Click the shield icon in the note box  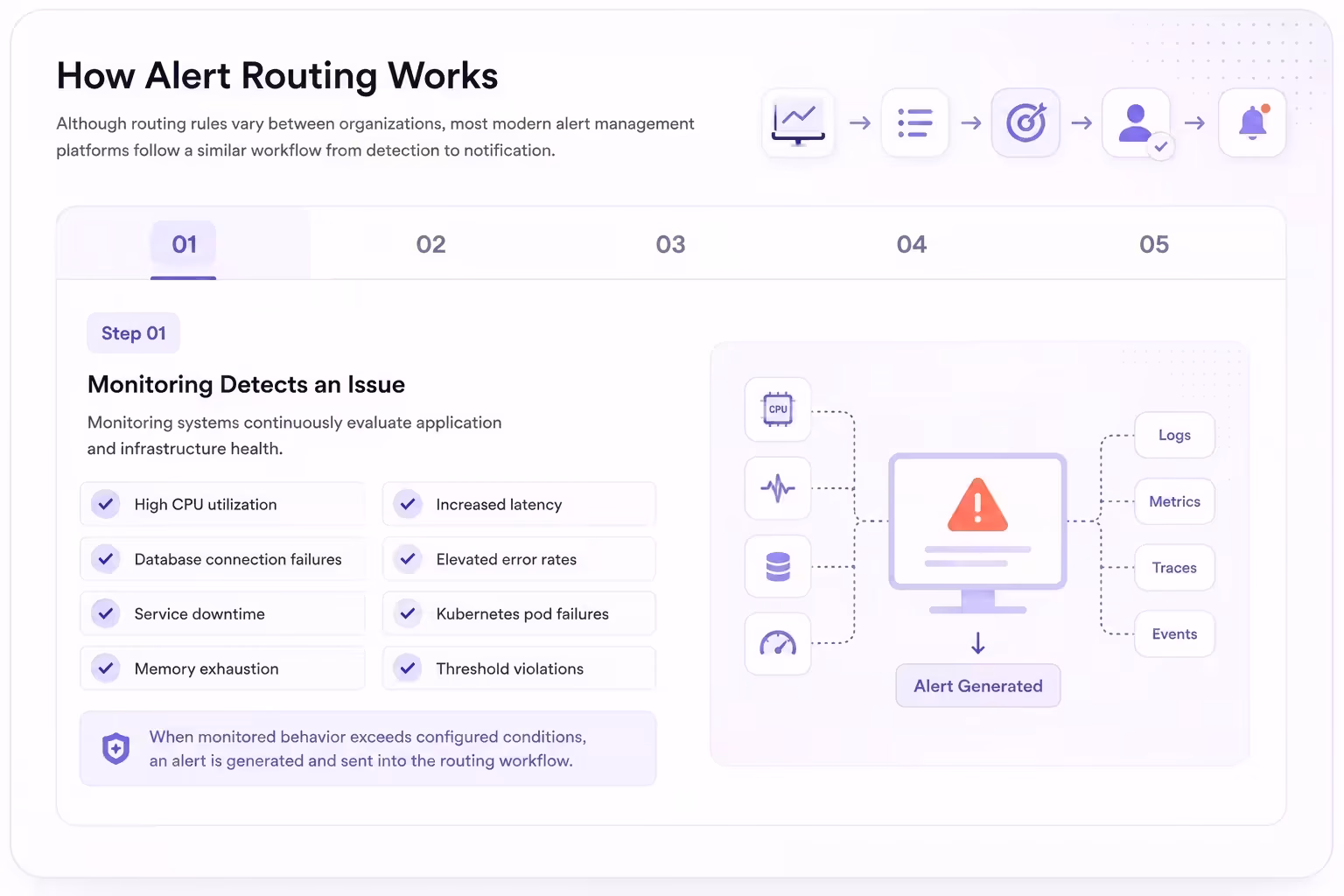pyautogui.click(x=115, y=748)
